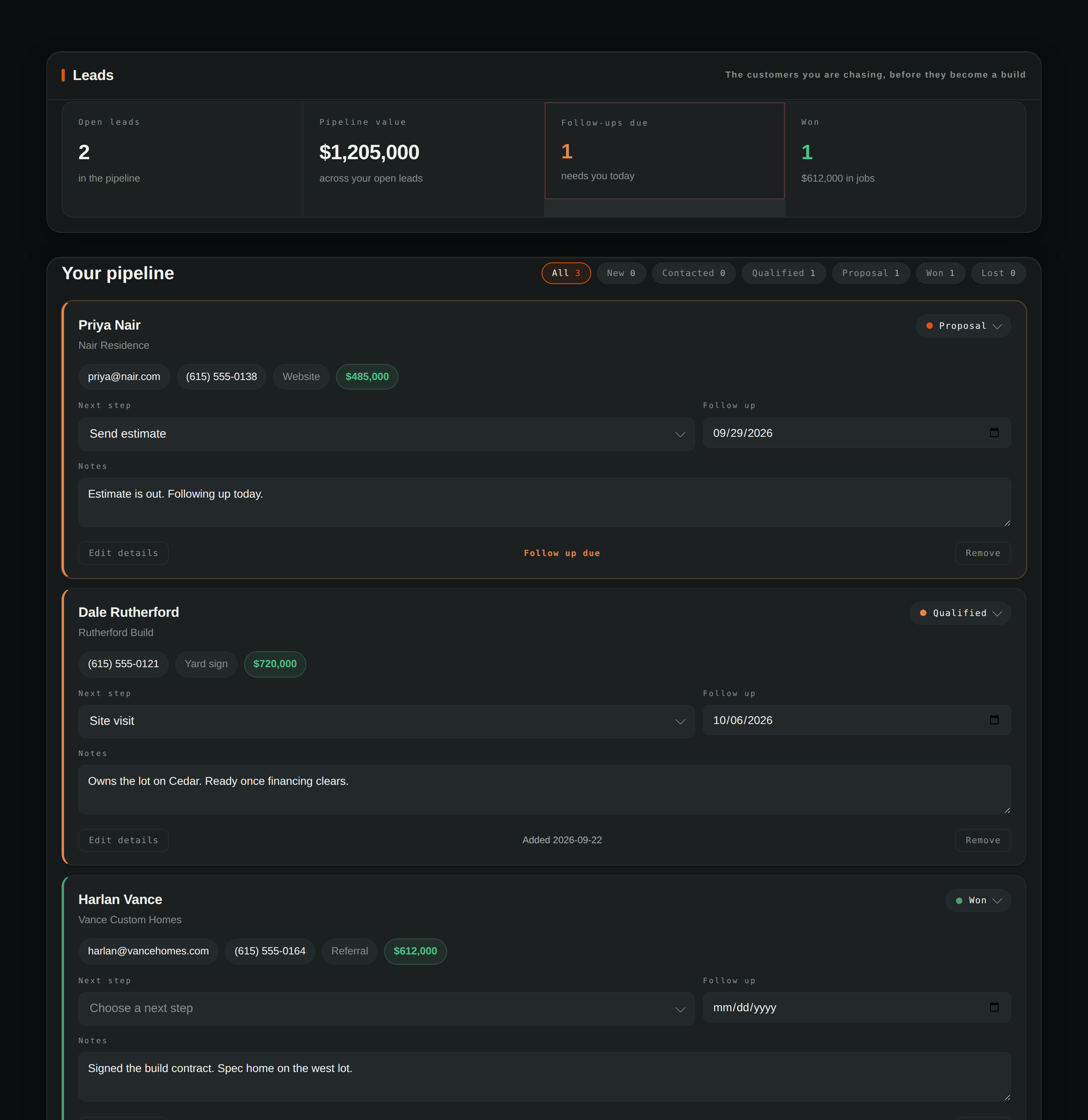Click the 09/29/2026 follow-up date field
The height and width of the screenshot is (1120, 1088).
click(856, 433)
